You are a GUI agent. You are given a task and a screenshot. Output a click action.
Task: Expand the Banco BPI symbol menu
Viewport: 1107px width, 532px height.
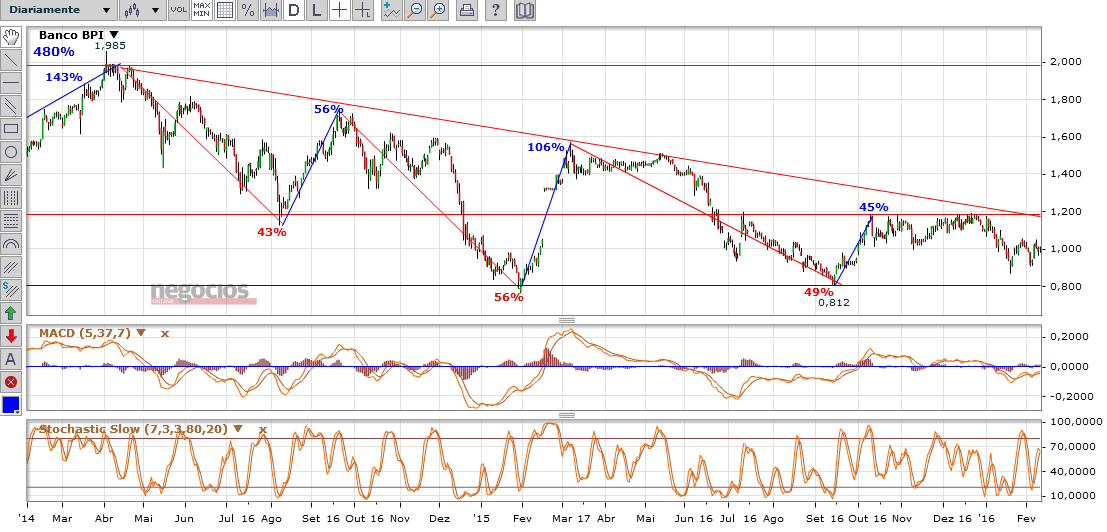coord(114,35)
